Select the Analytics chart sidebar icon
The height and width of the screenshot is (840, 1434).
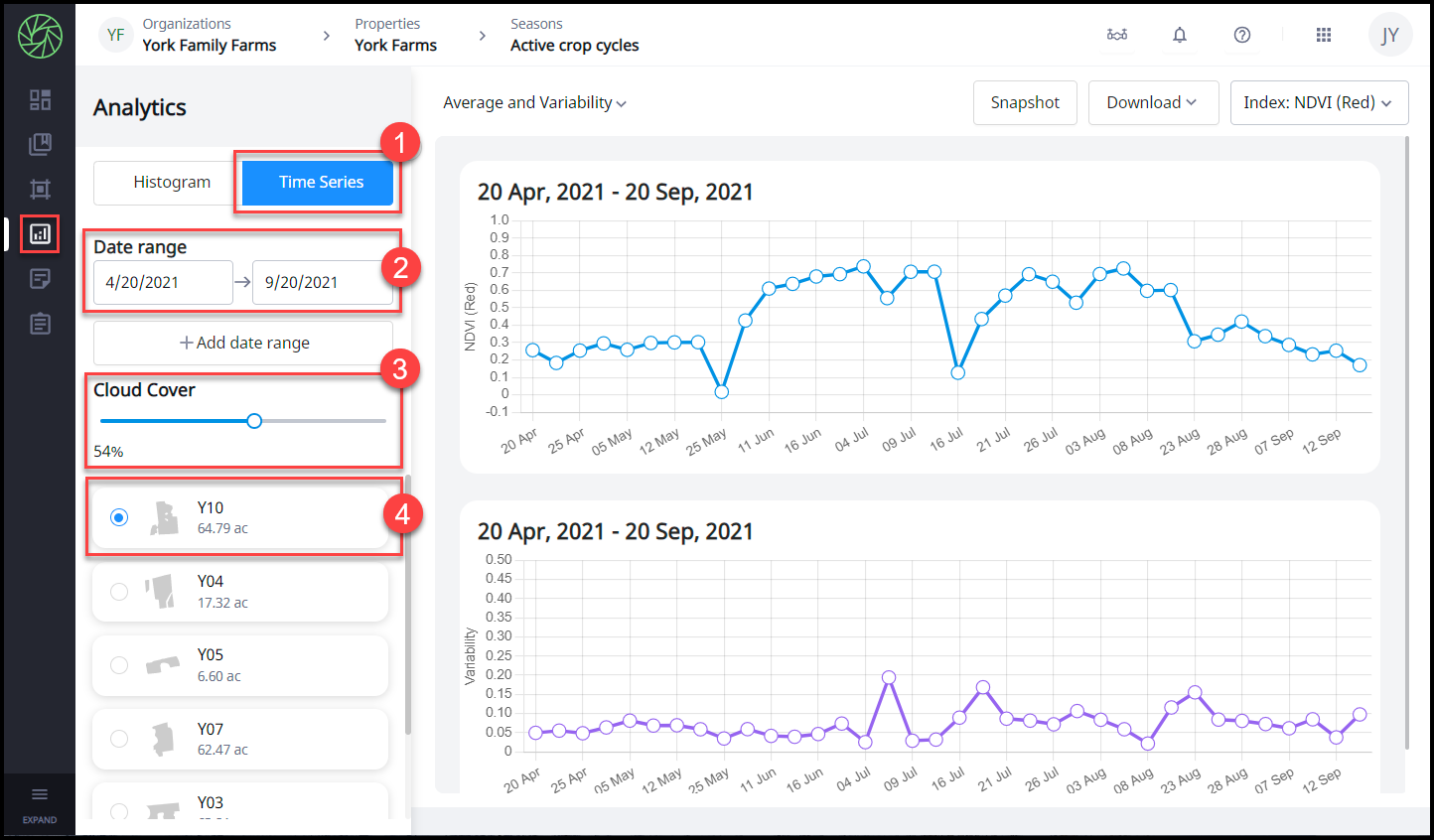40,234
